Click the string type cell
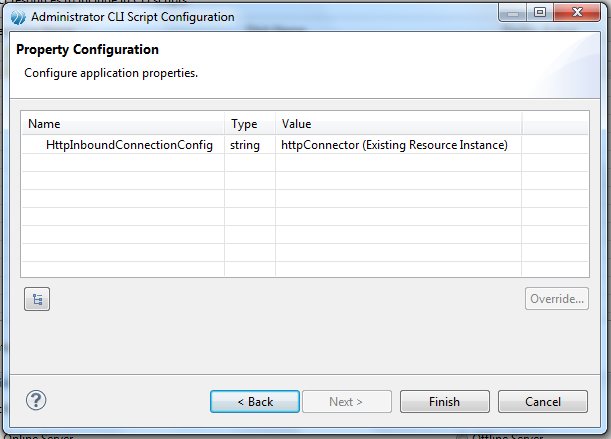611x439 pixels. click(245, 145)
